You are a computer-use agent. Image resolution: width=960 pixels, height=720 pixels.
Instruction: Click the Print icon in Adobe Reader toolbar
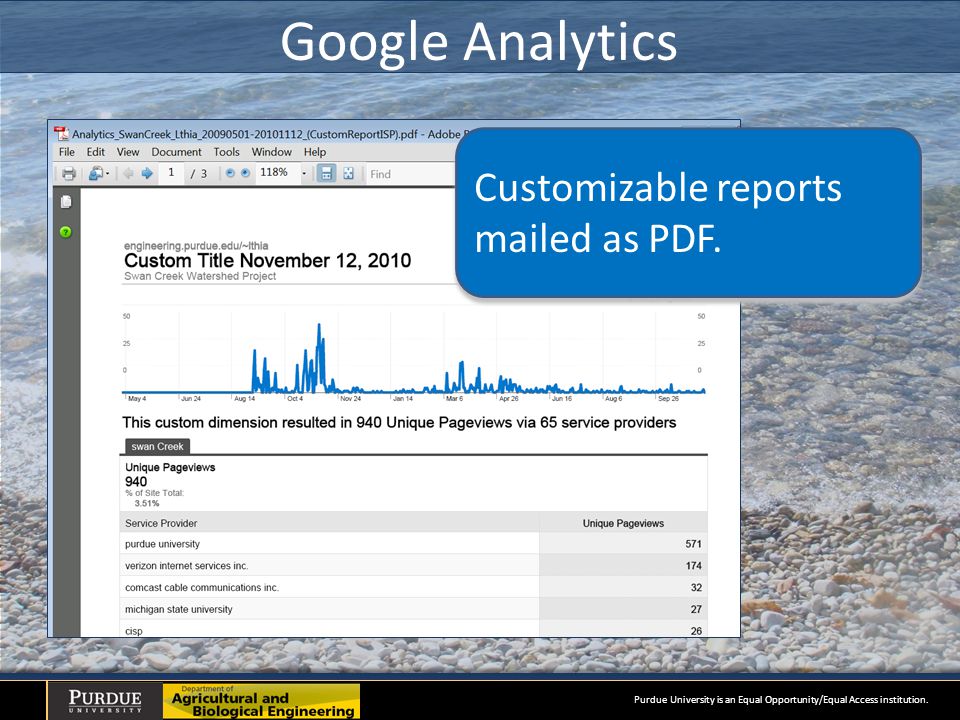point(69,174)
